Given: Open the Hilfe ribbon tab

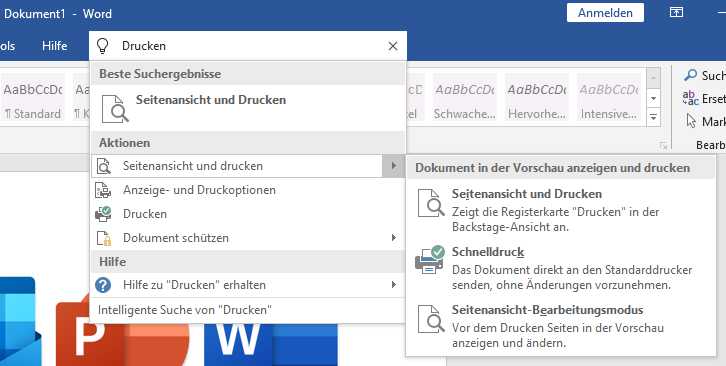Looking at the screenshot, I should pos(55,46).
